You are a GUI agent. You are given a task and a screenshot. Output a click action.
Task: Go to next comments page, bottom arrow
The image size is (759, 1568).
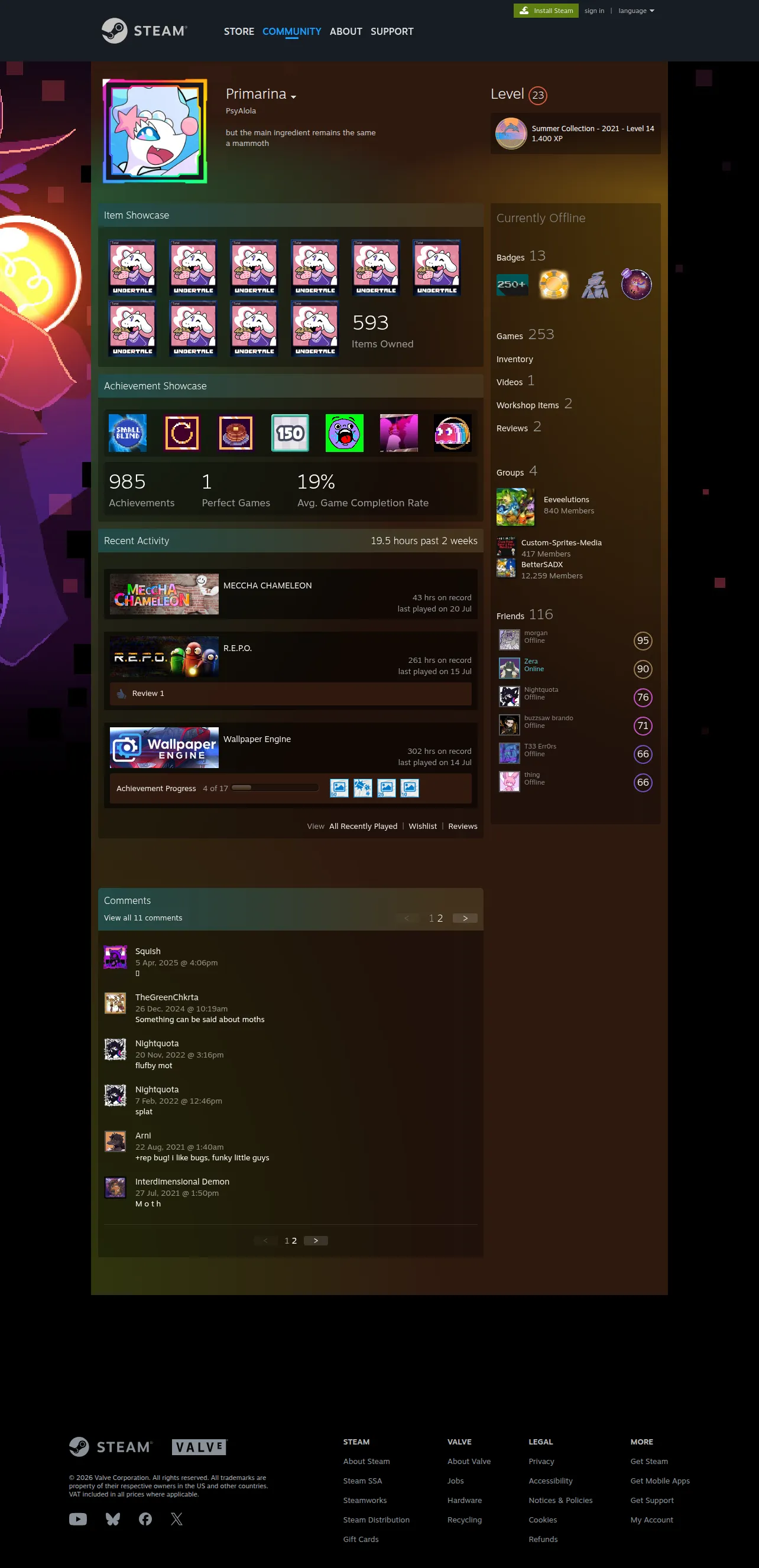[x=316, y=1241]
